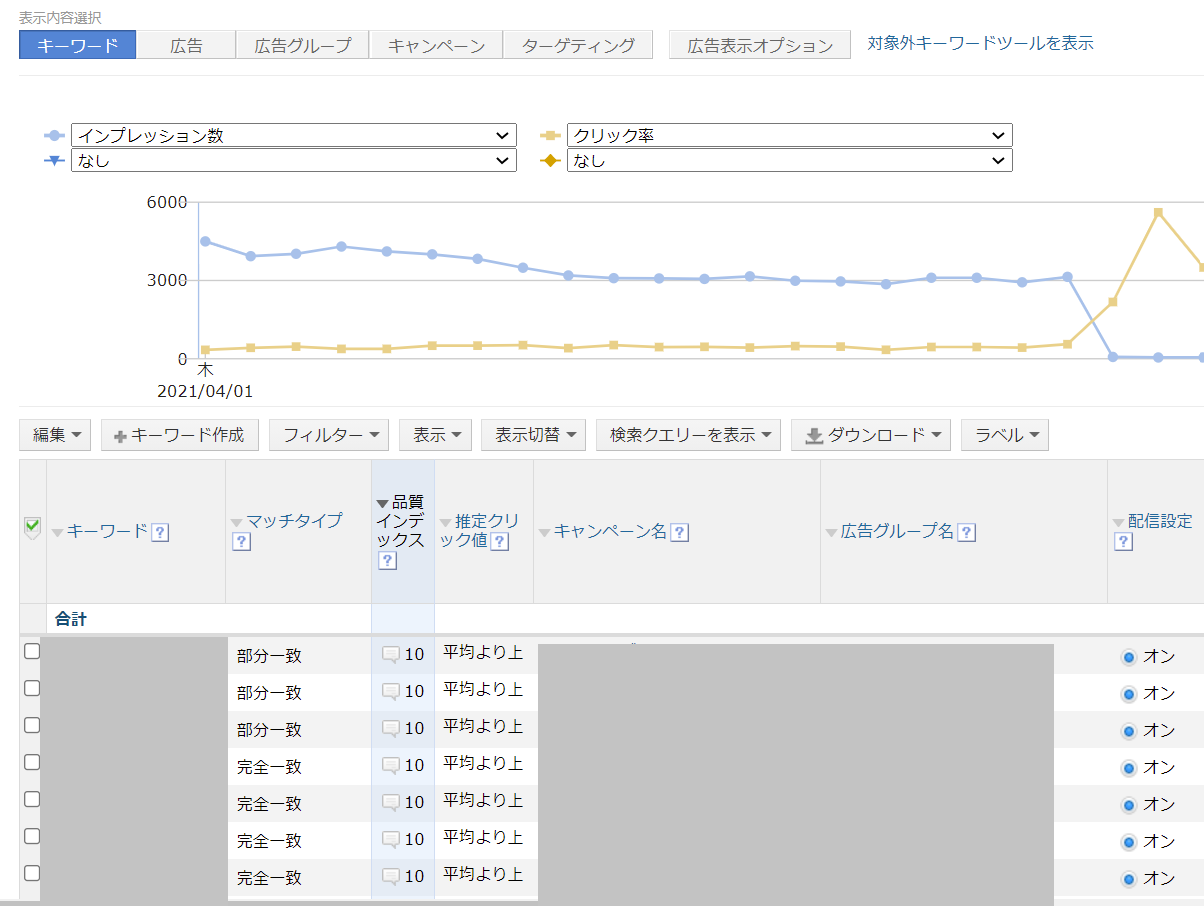Tick checkbox of second 部分一致 row
Screen dimensions: 1204x906
click(32, 688)
